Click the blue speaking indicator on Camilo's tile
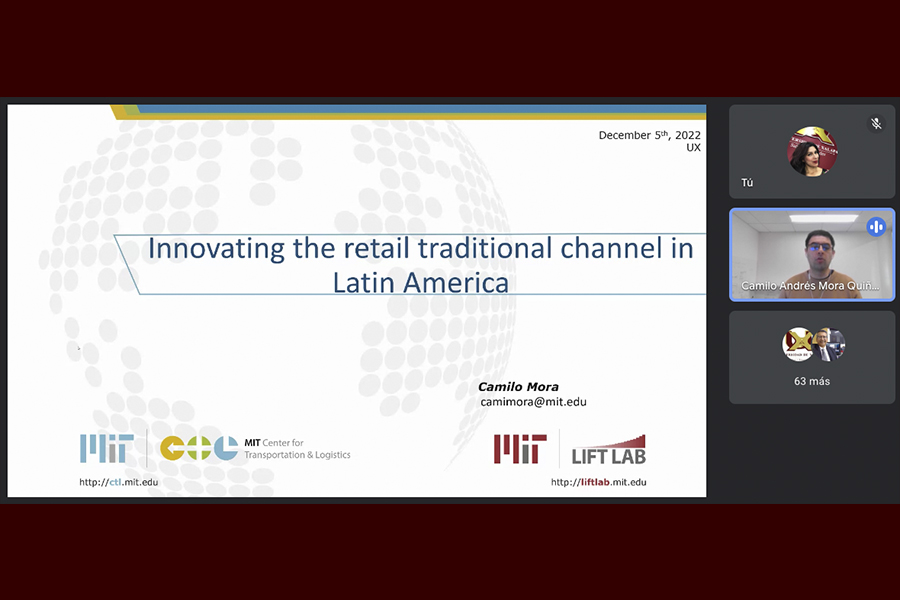The width and height of the screenshot is (900, 600). click(876, 227)
